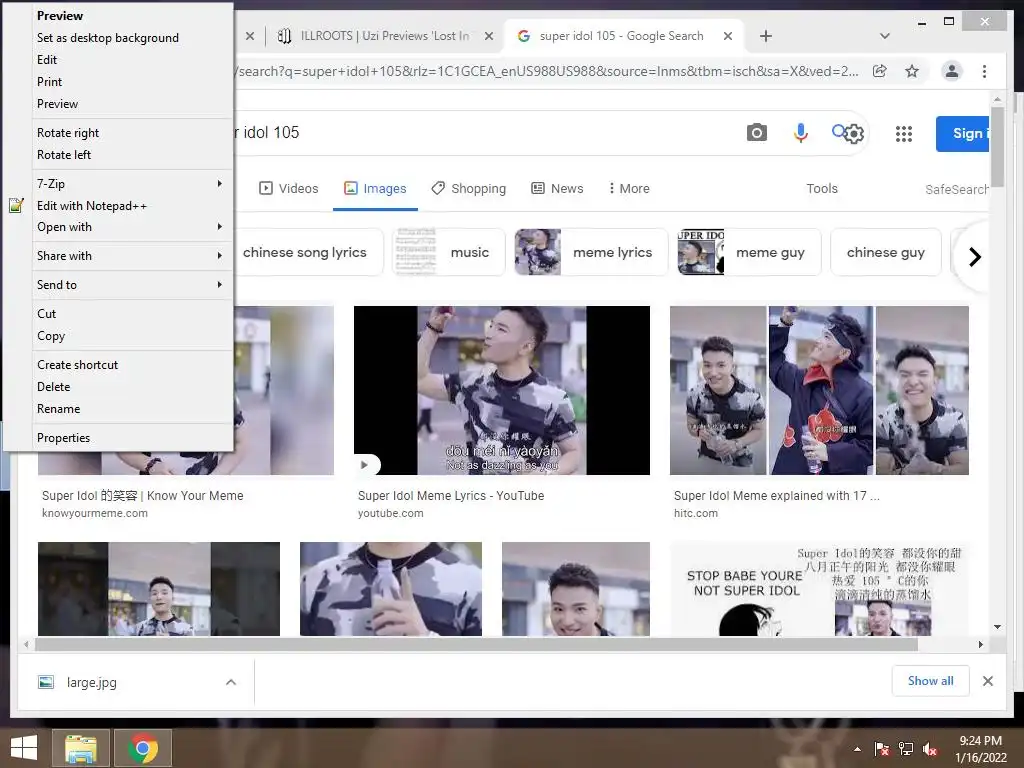
Task: Click the vertical scrollbar down arrow
Action: 997,627
